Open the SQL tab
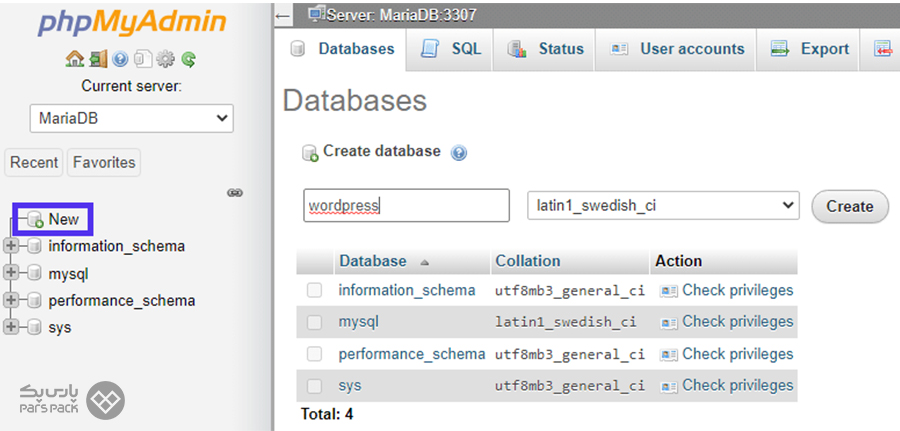The width and height of the screenshot is (900, 431). [451, 49]
